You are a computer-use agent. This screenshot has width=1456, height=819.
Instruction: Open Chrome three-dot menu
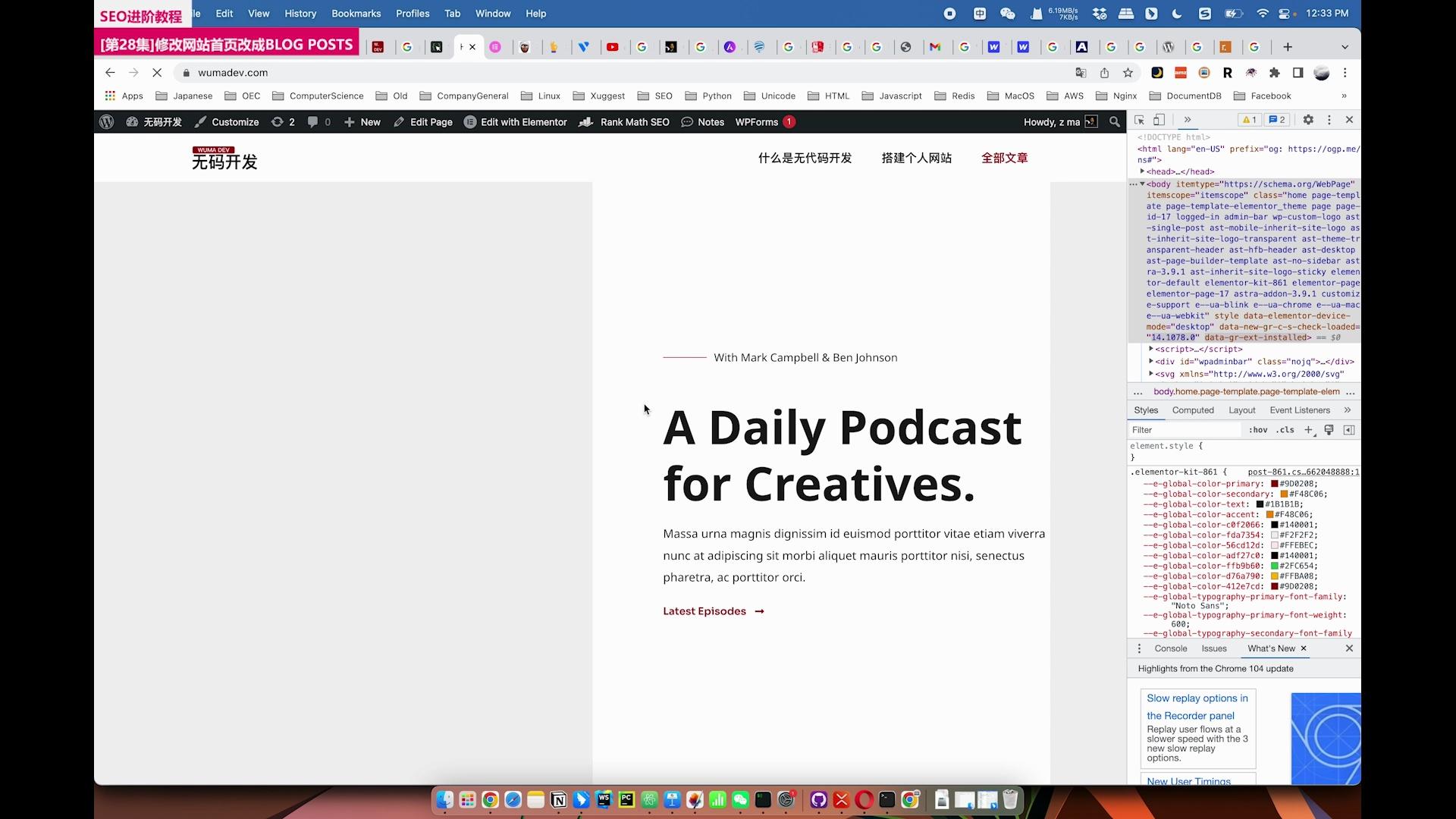click(1345, 73)
